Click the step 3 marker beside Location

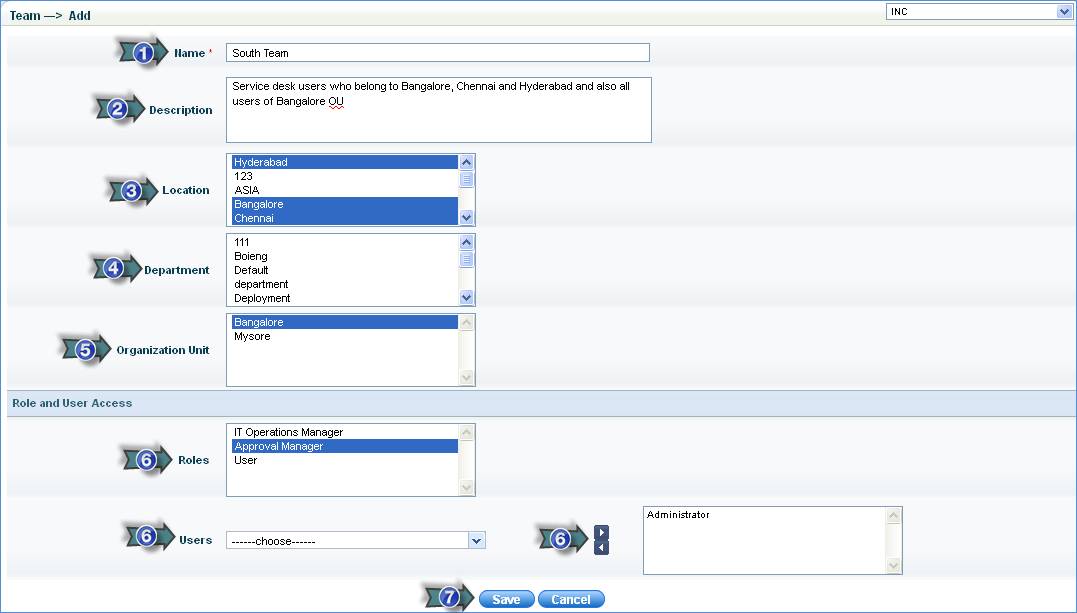click(132, 190)
